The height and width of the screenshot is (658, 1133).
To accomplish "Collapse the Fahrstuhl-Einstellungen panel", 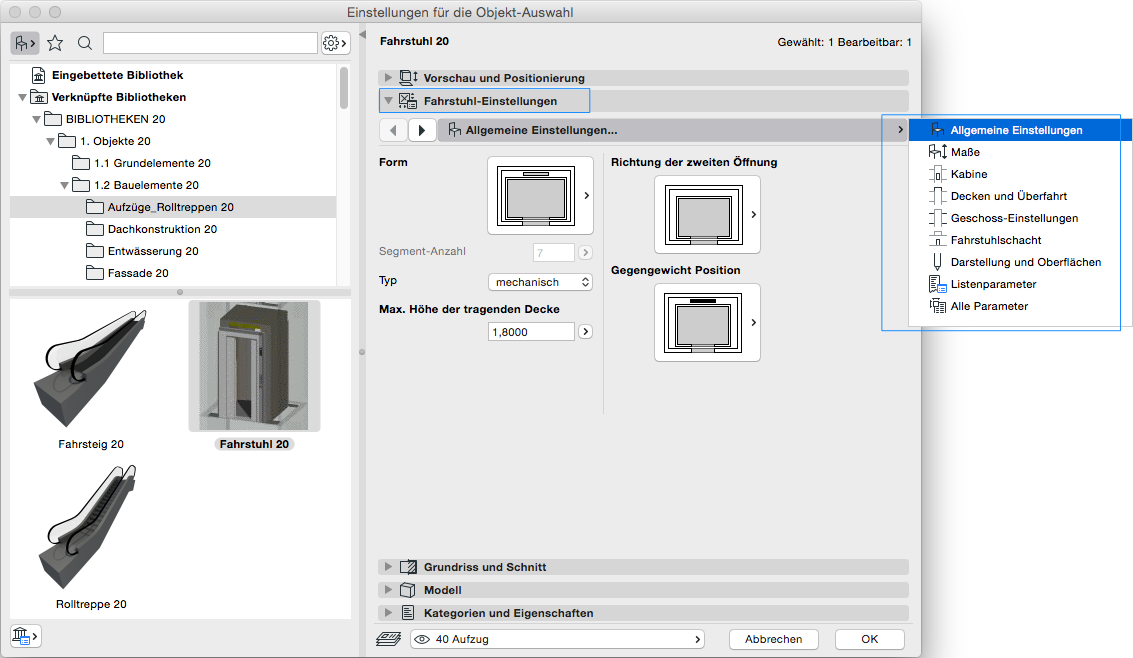I will [389, 101].
